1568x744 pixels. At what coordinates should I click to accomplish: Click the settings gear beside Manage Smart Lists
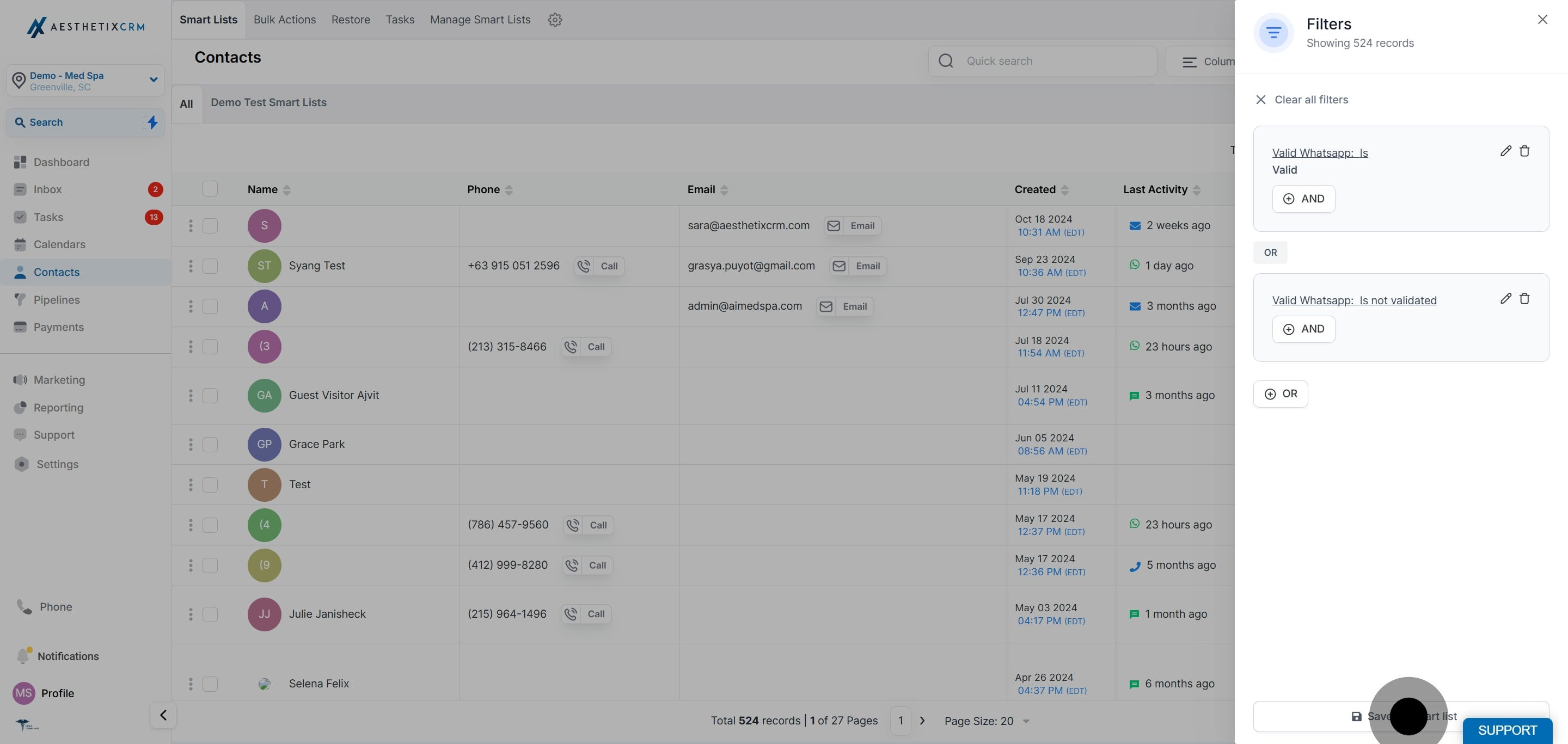pos(555,20)
